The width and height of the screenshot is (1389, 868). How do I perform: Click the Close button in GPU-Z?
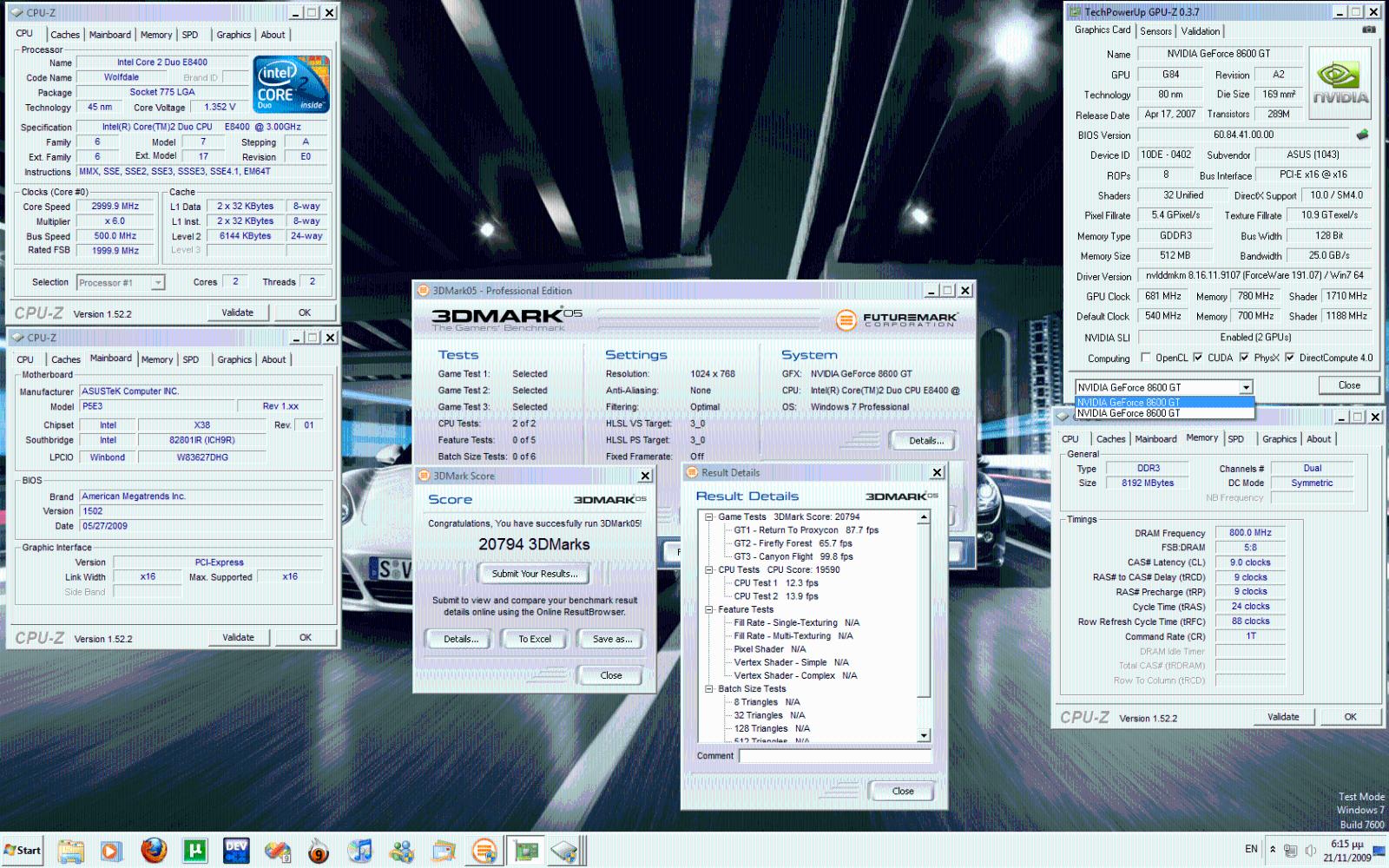point(1349,385)
